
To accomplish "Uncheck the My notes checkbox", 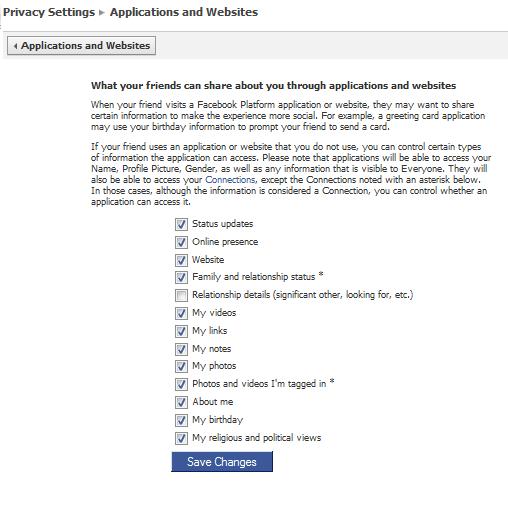I will pyautogui.click(x=181, y=349).
